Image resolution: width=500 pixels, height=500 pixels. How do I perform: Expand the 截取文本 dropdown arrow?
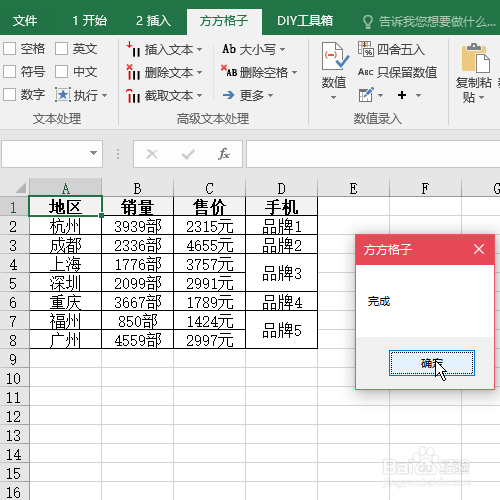pyautogui.click(x=199, y=96)
